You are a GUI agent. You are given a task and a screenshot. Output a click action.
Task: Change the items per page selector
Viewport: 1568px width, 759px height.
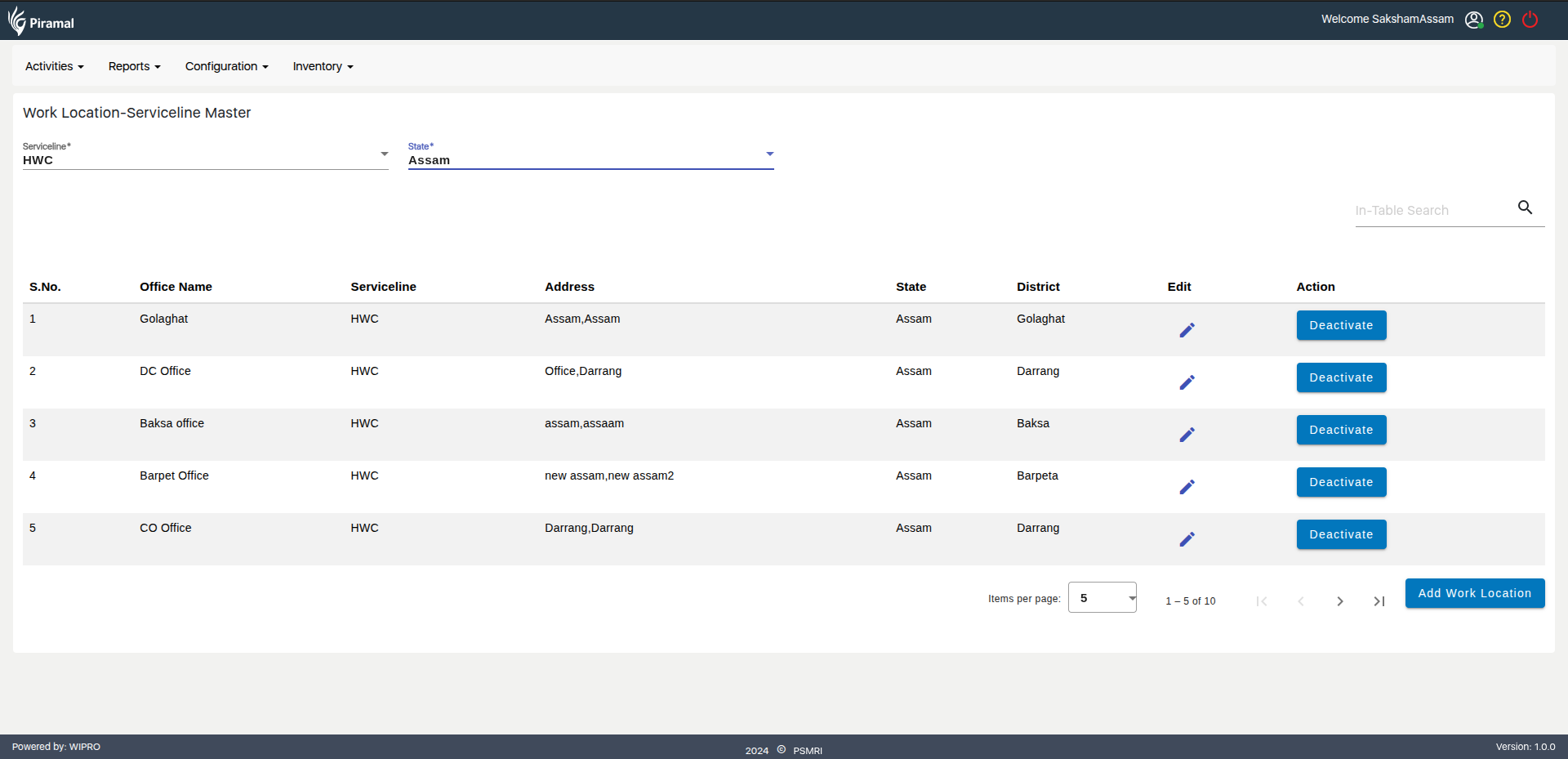pos(1102,598)
